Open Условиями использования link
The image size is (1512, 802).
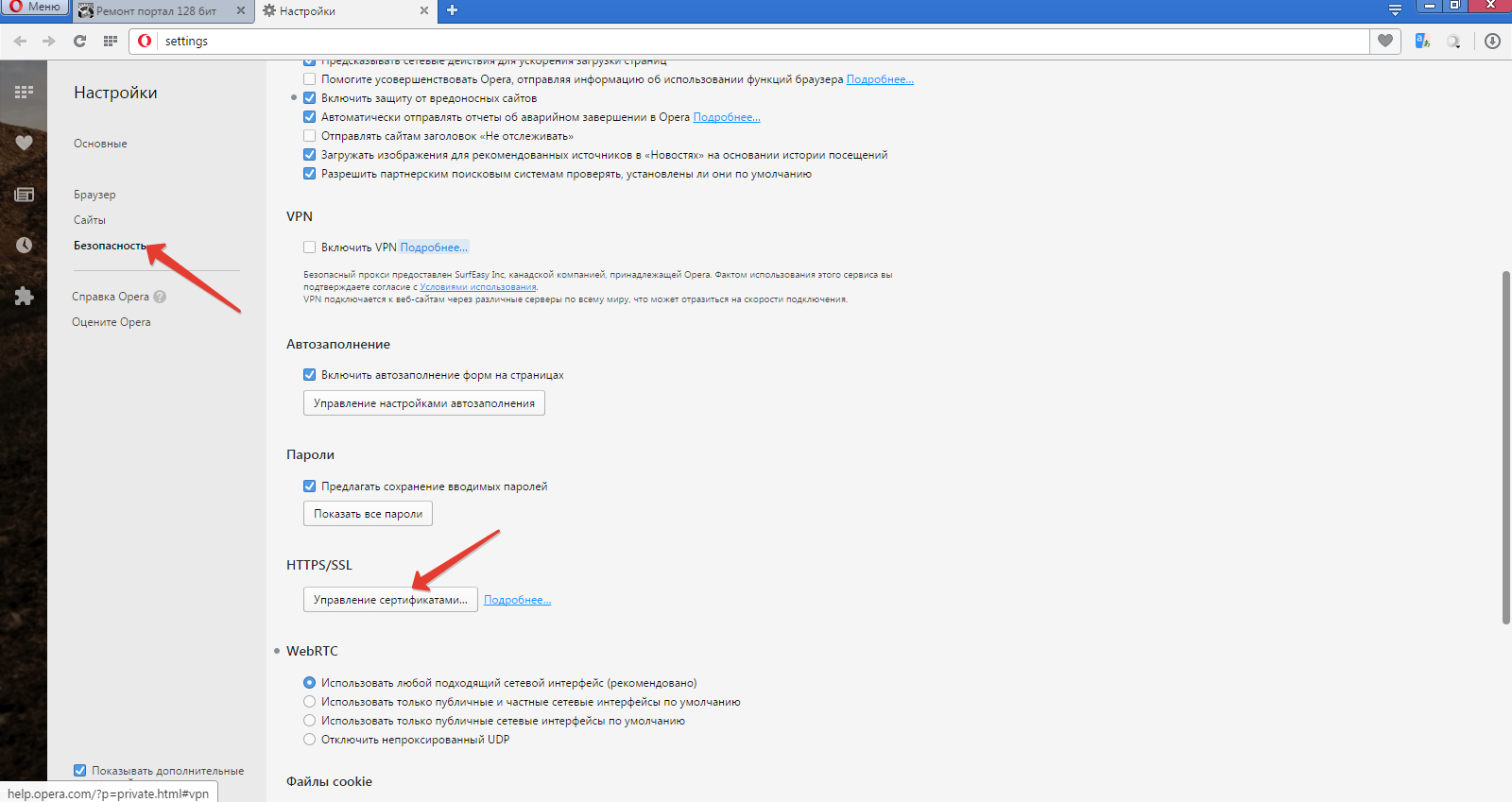point(478,287)
